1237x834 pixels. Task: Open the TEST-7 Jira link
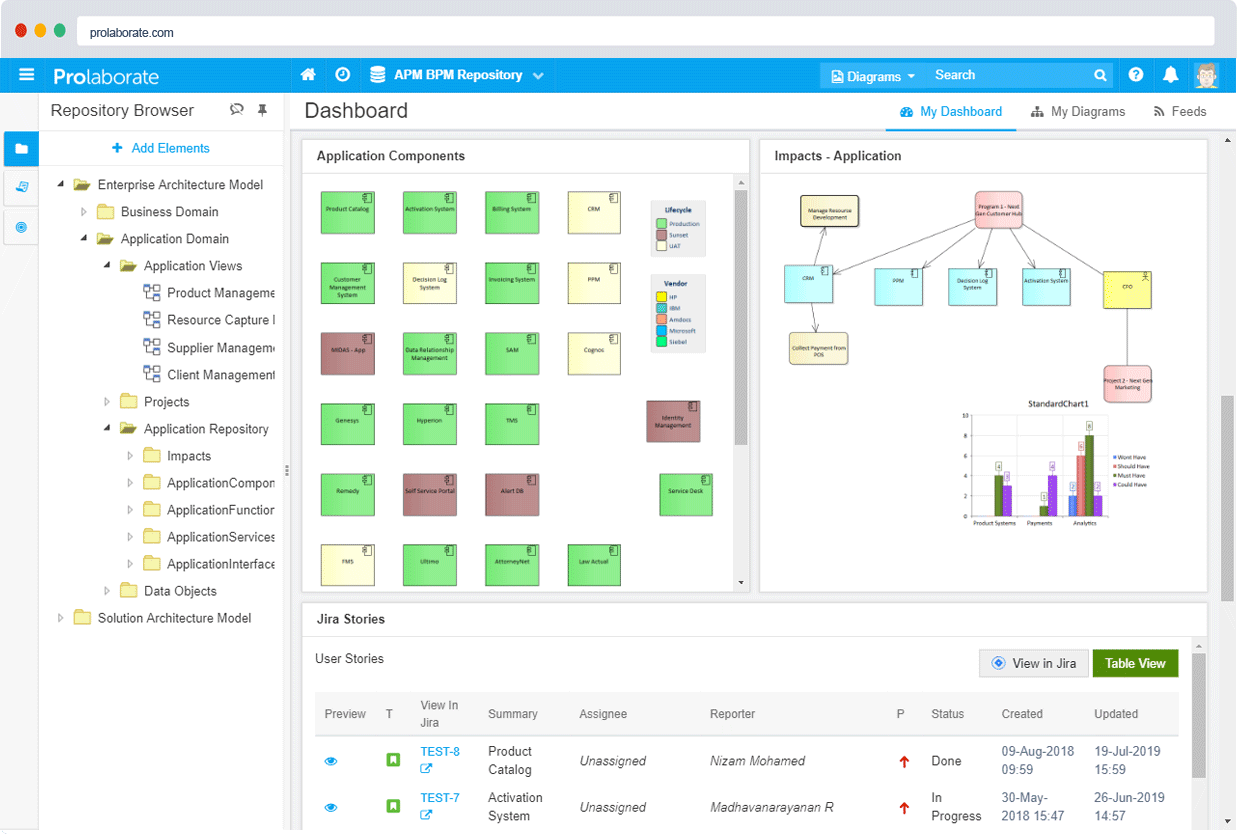point(440,798)
